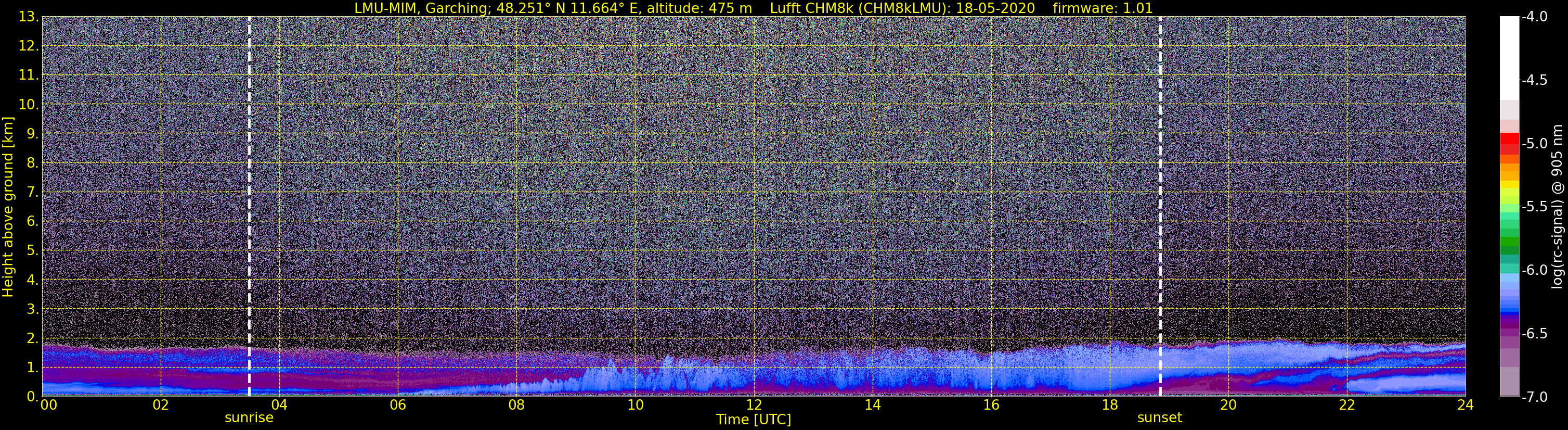Click time axis tick label 16

(991, 405)
